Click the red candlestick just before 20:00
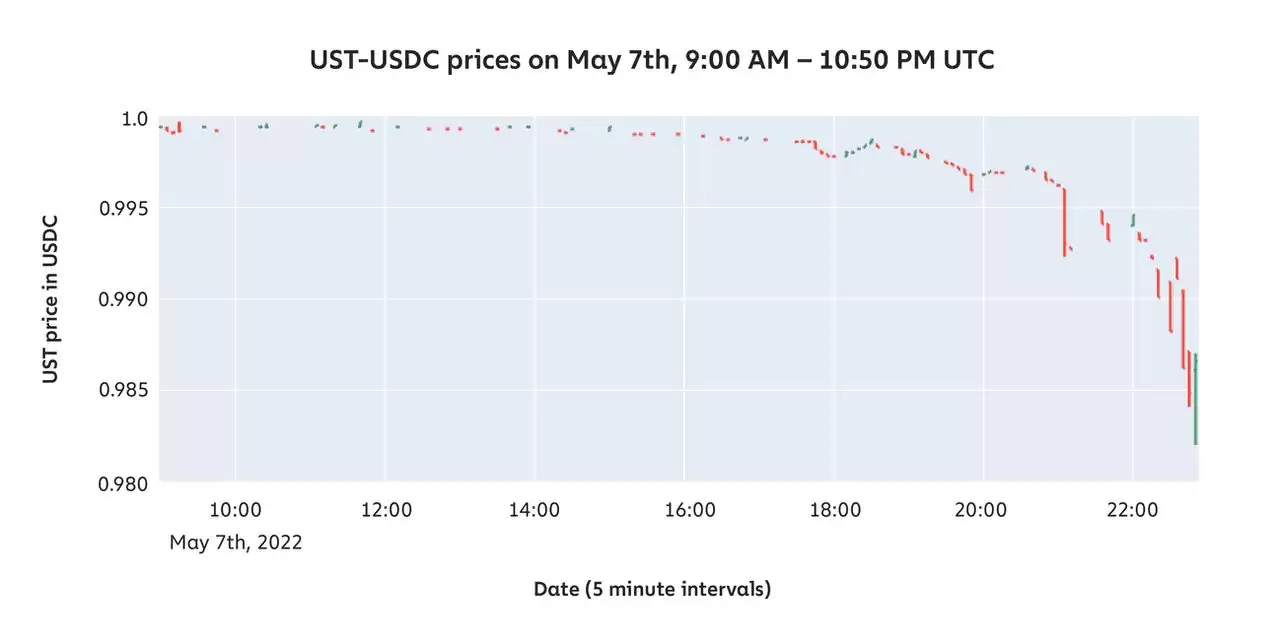 point(971,182)
